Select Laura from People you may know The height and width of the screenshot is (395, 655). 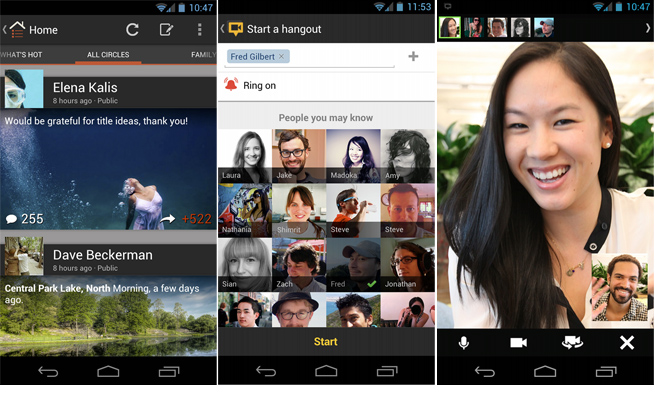(x=245, y=156)
